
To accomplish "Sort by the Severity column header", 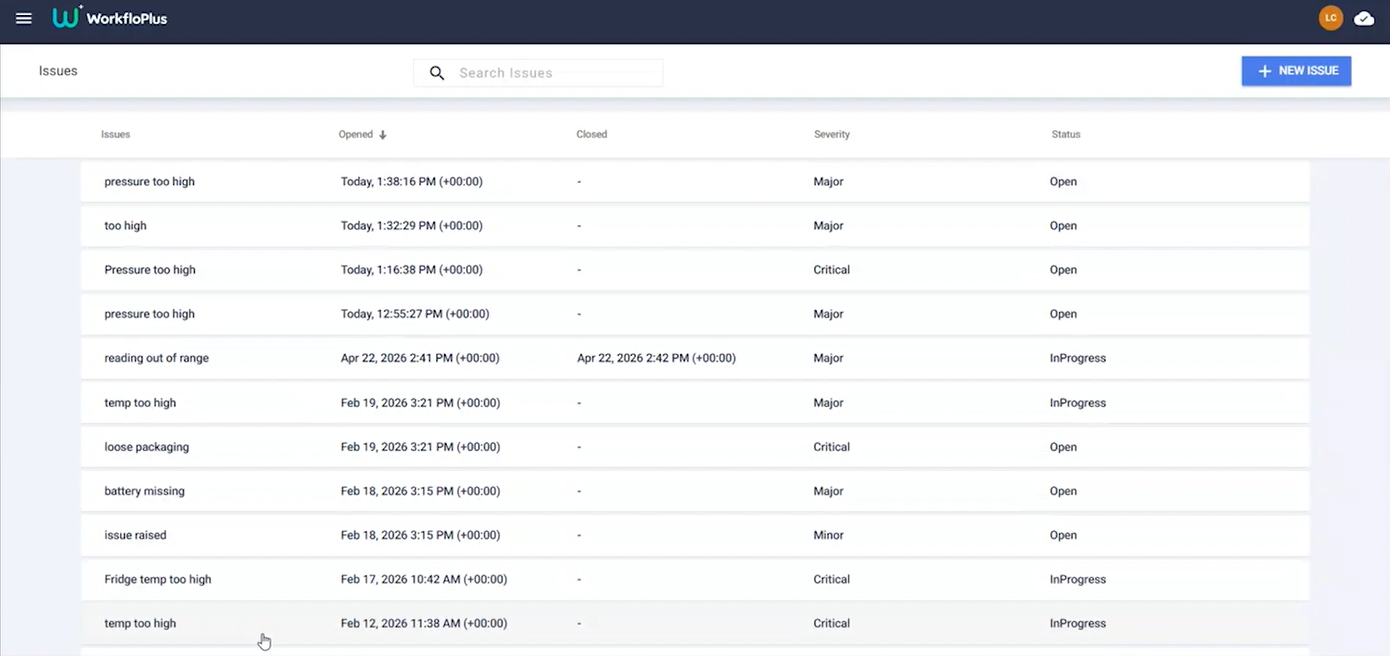I will [x=832, y=134].
